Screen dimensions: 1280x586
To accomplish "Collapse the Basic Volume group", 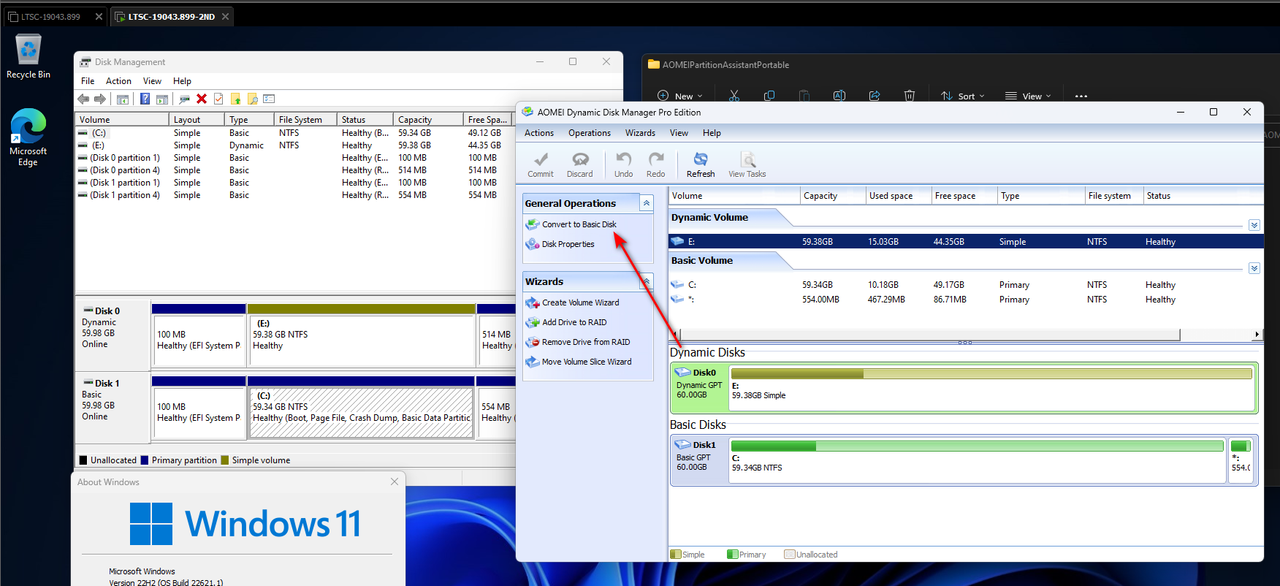I will pyautogui.click(x=1254, y=269).
